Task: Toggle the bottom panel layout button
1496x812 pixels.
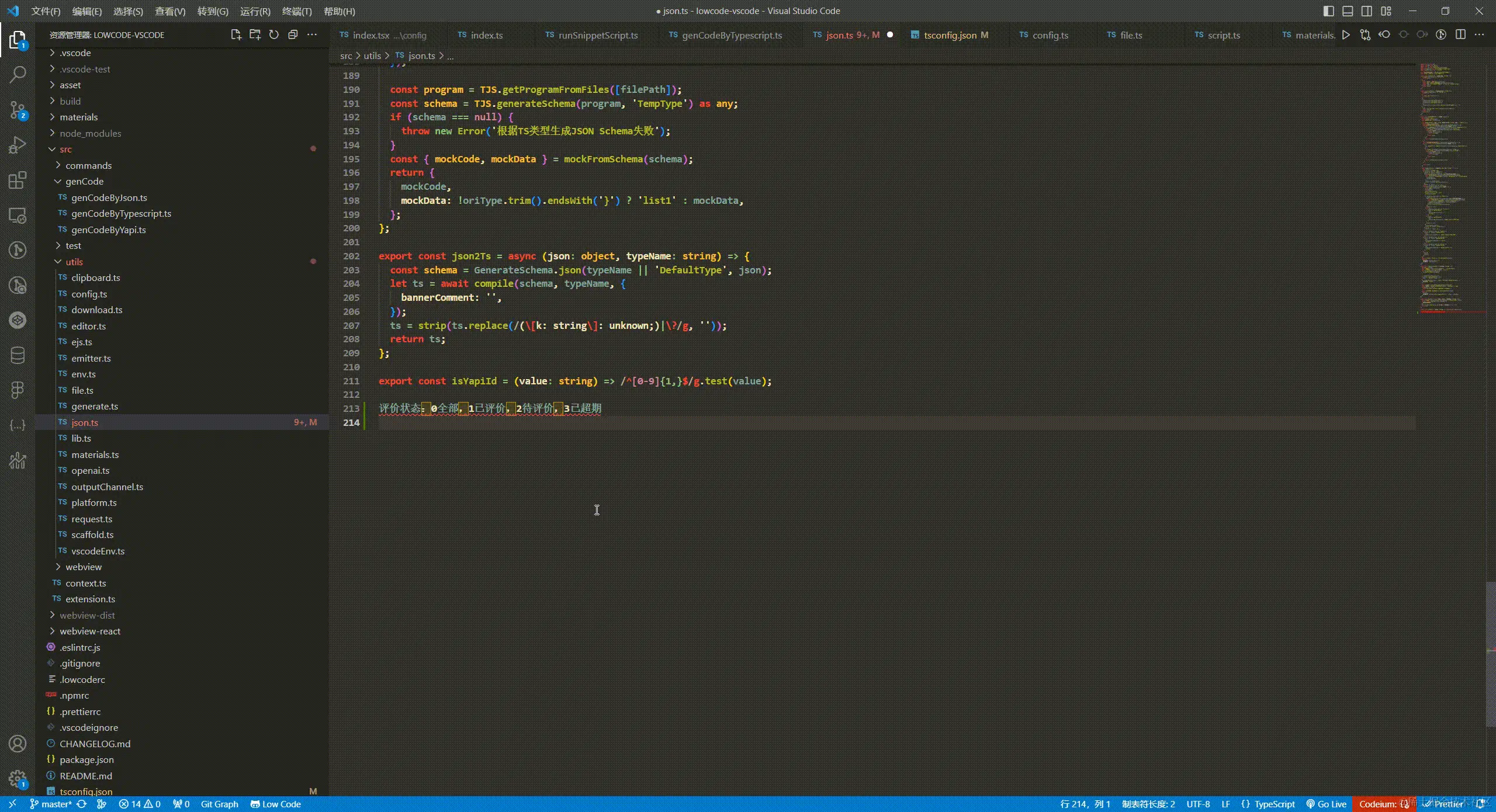Action: (x=1348, y=11)
